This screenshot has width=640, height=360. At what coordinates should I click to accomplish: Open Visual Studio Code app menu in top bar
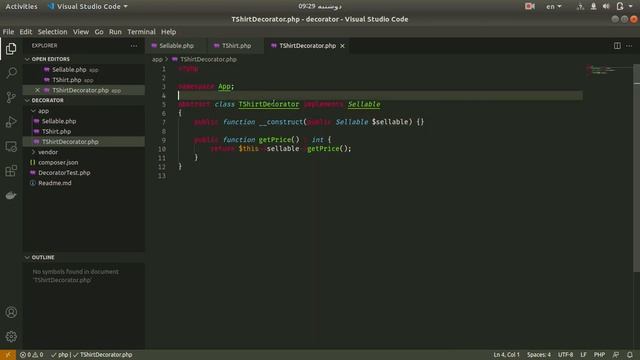coord(87,6)
